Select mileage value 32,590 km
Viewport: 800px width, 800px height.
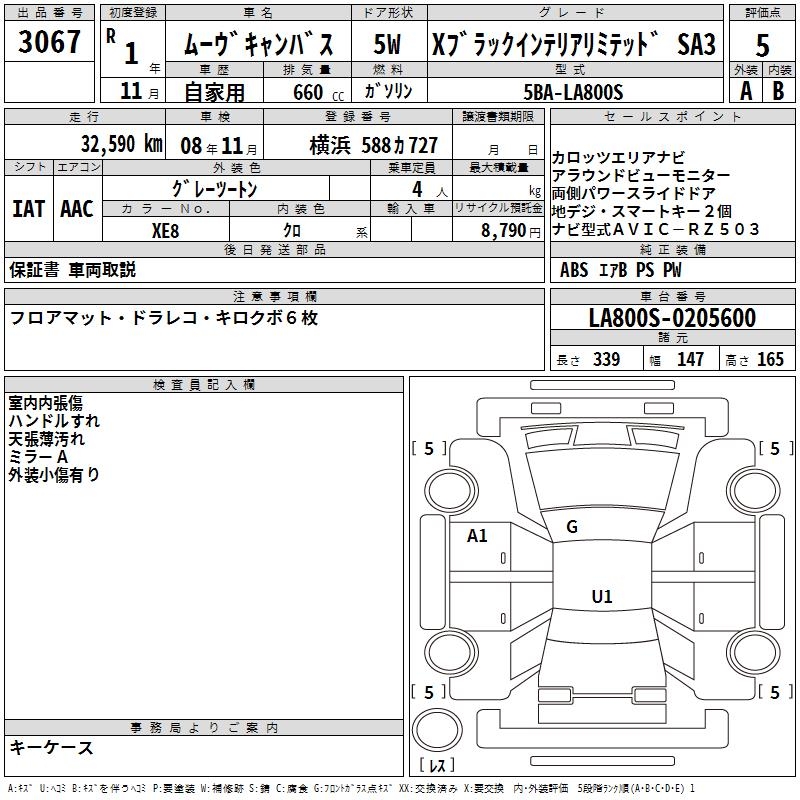[122, 144]
